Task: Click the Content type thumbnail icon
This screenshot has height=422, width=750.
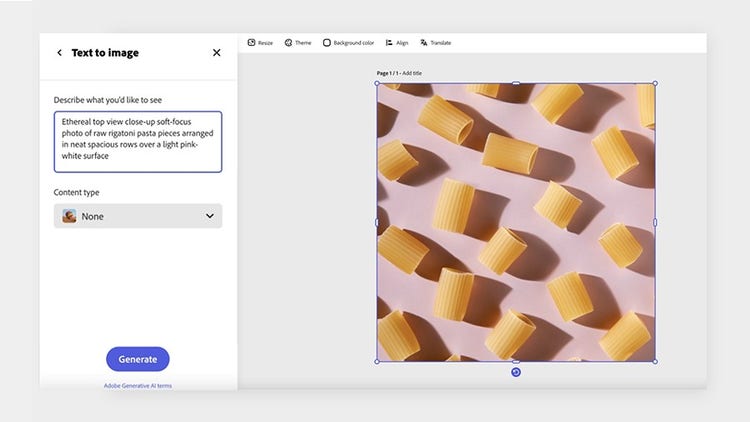Action: click(x=69, y=216)
